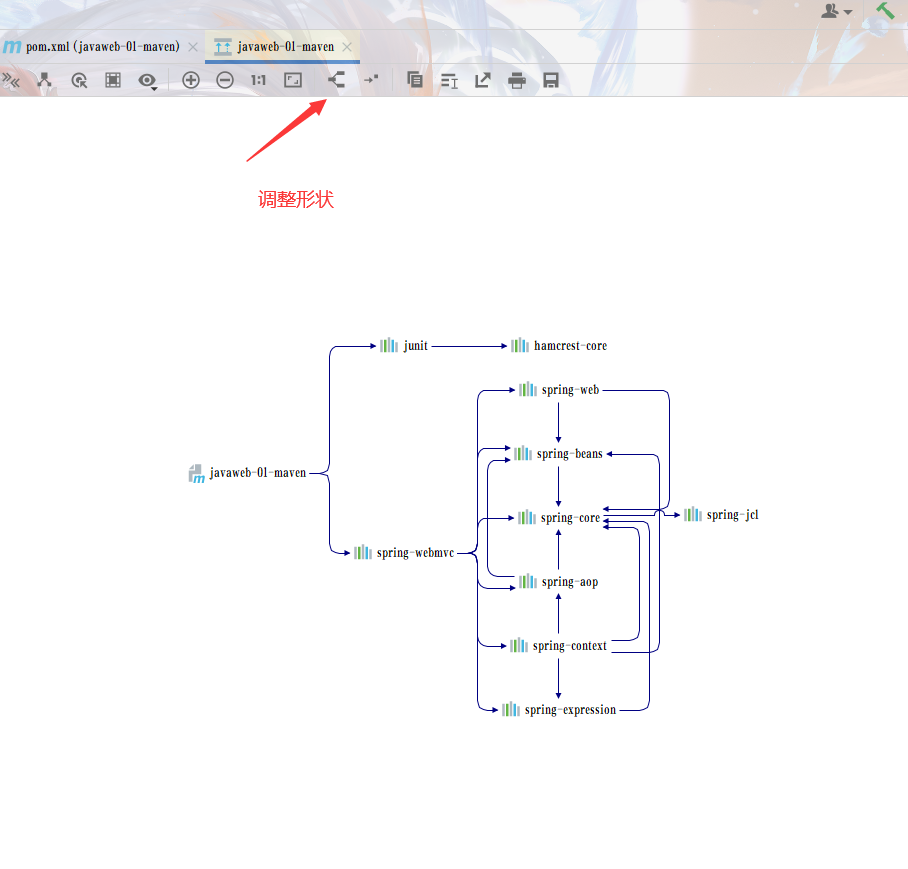This screenshot has width=908, height=869.
Task: Click the zoom out minus icon
Action: tap(225, 80)
